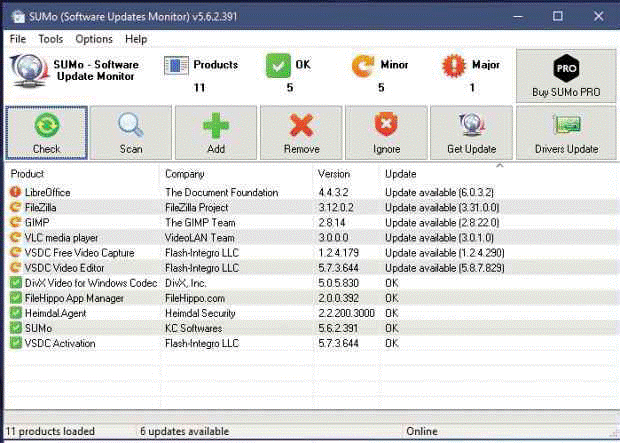Click version 4.4.3.2 cell
Image resolution: width=620 pixels, height=443 pixels.
pos(333,193)
